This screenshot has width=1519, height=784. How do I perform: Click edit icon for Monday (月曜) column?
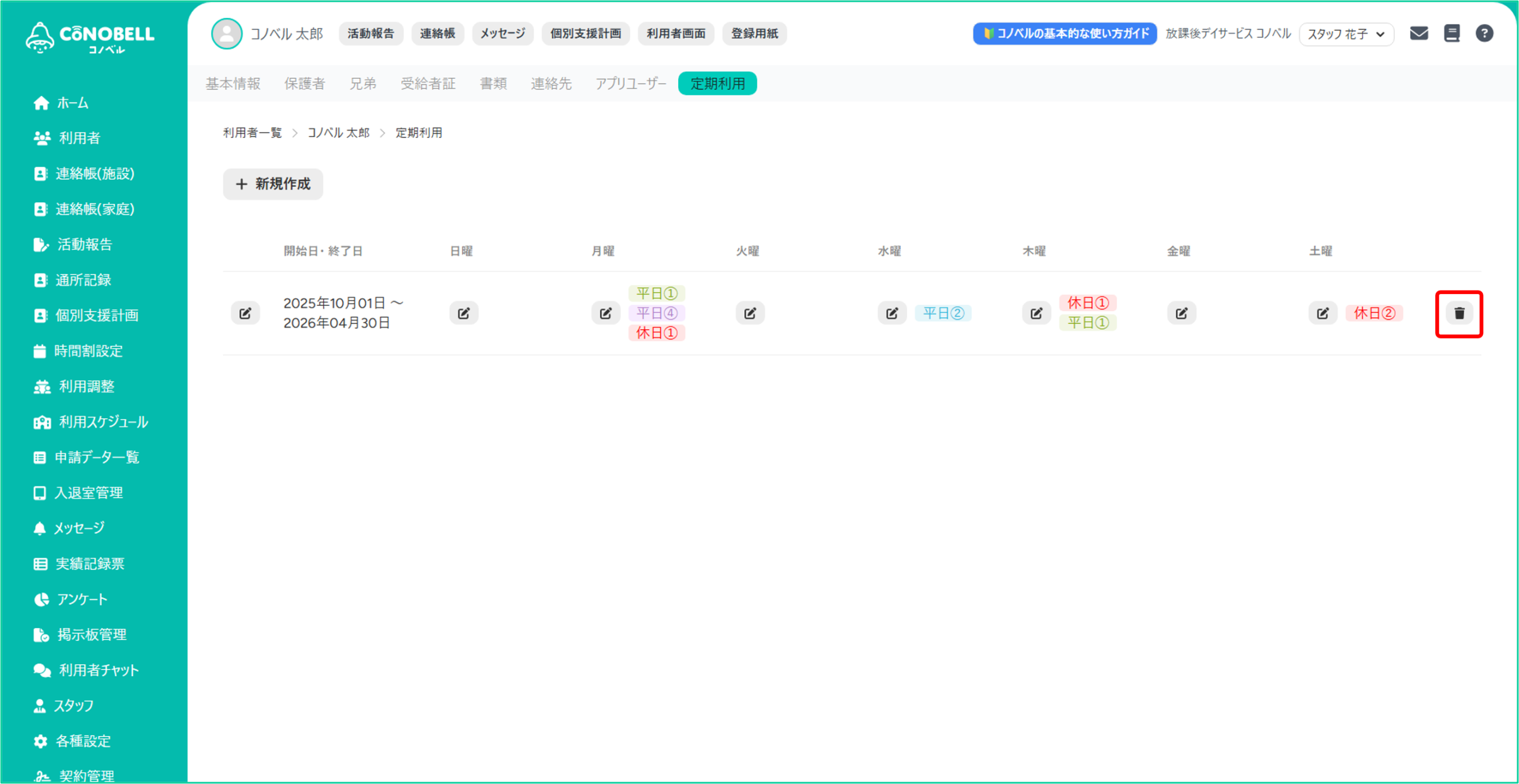[605, 313]
